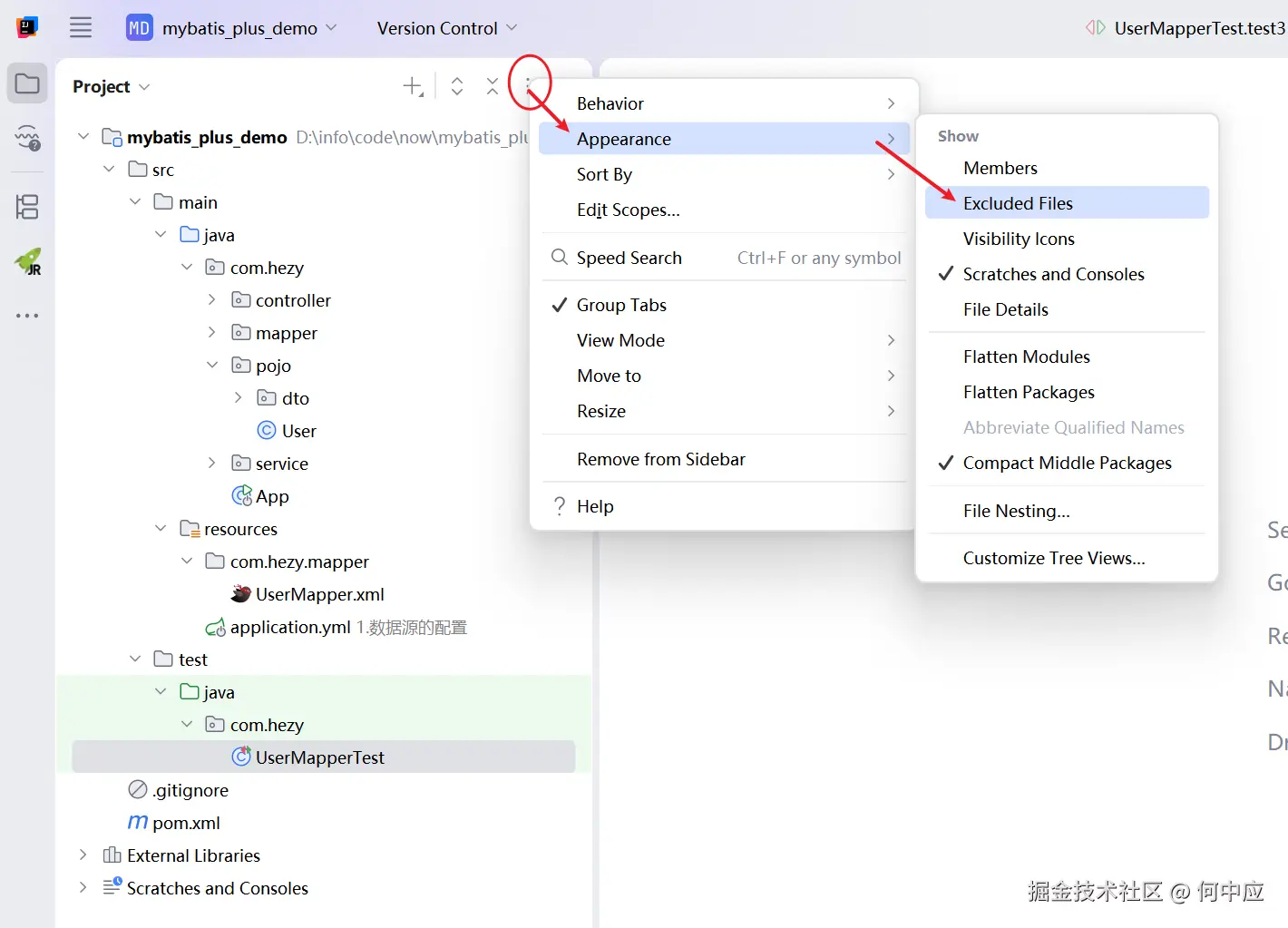Viewport: 1288px width, 928px height.
Task: Open the Behavior submenu
Action: point(723,103)
